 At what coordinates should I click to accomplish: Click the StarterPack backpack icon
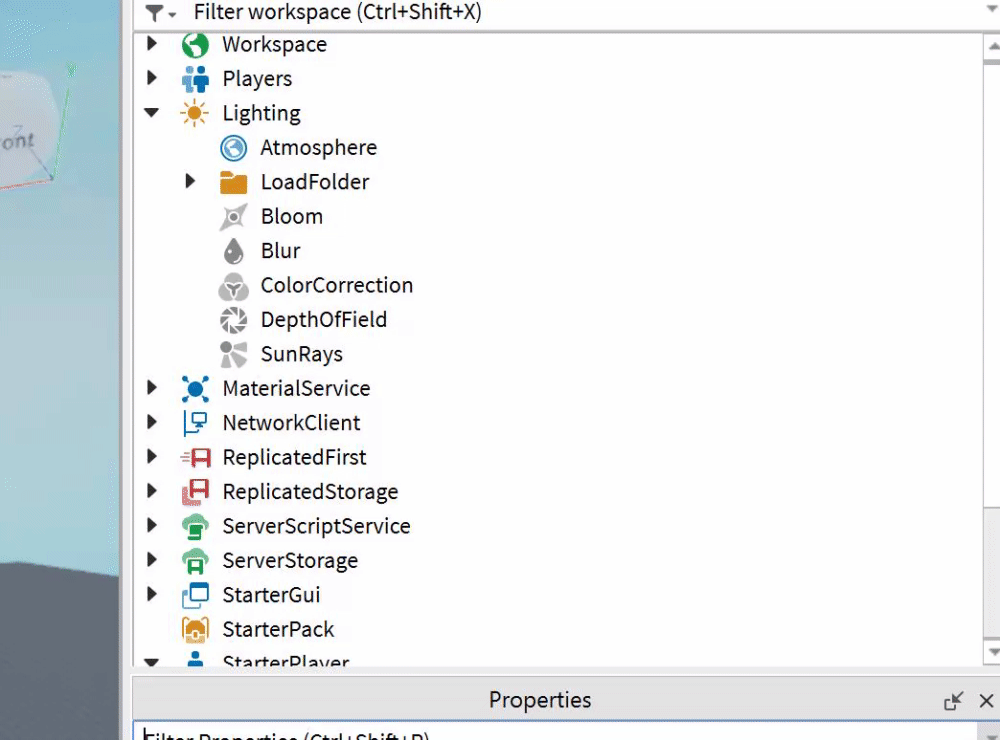[195, 630]
